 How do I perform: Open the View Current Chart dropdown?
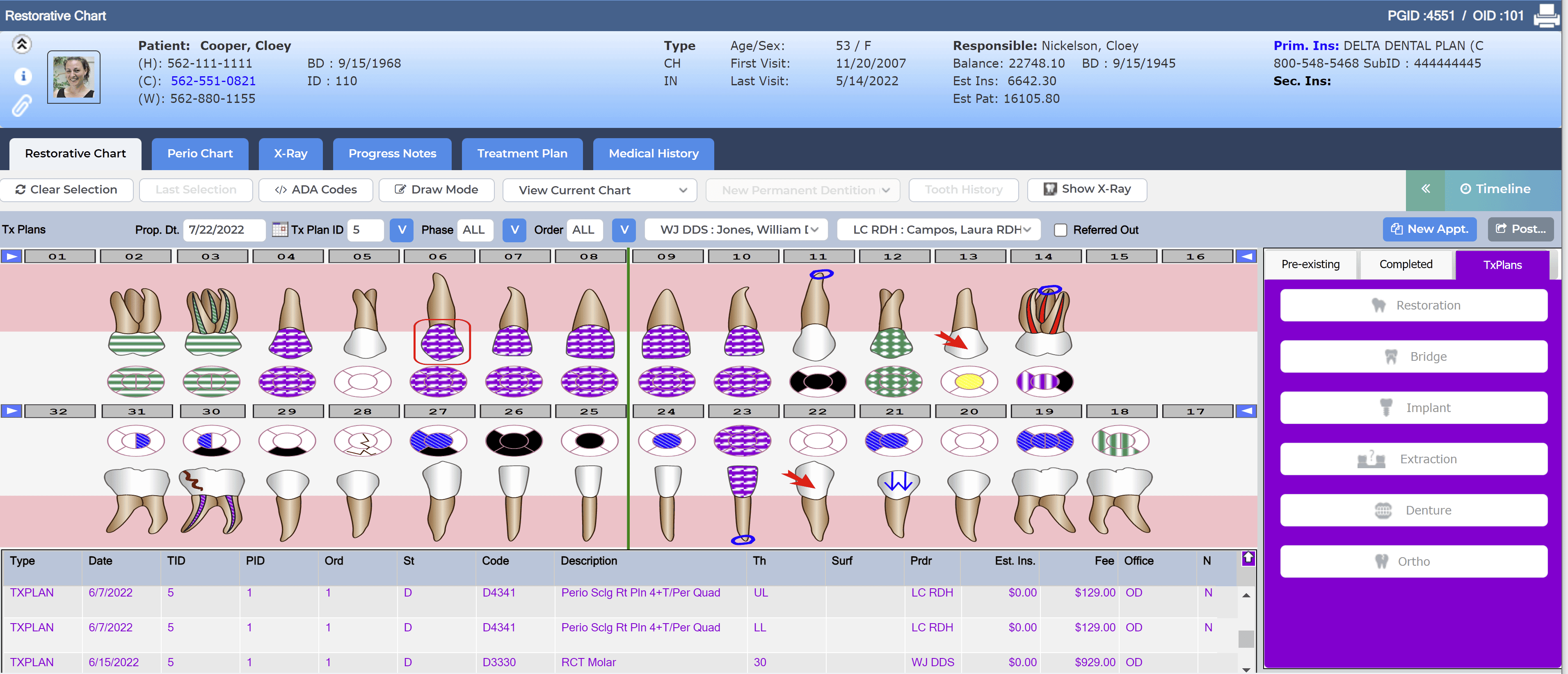click(x=599, y=190)
